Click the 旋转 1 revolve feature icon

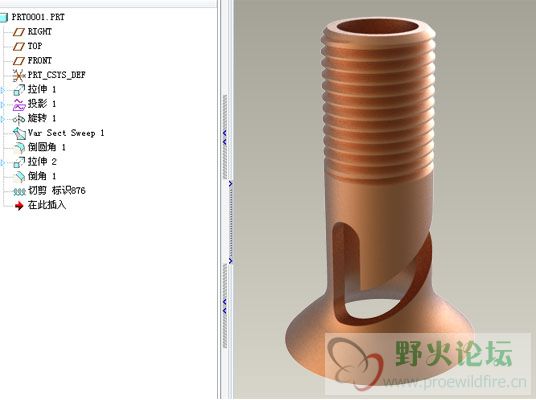19,119
